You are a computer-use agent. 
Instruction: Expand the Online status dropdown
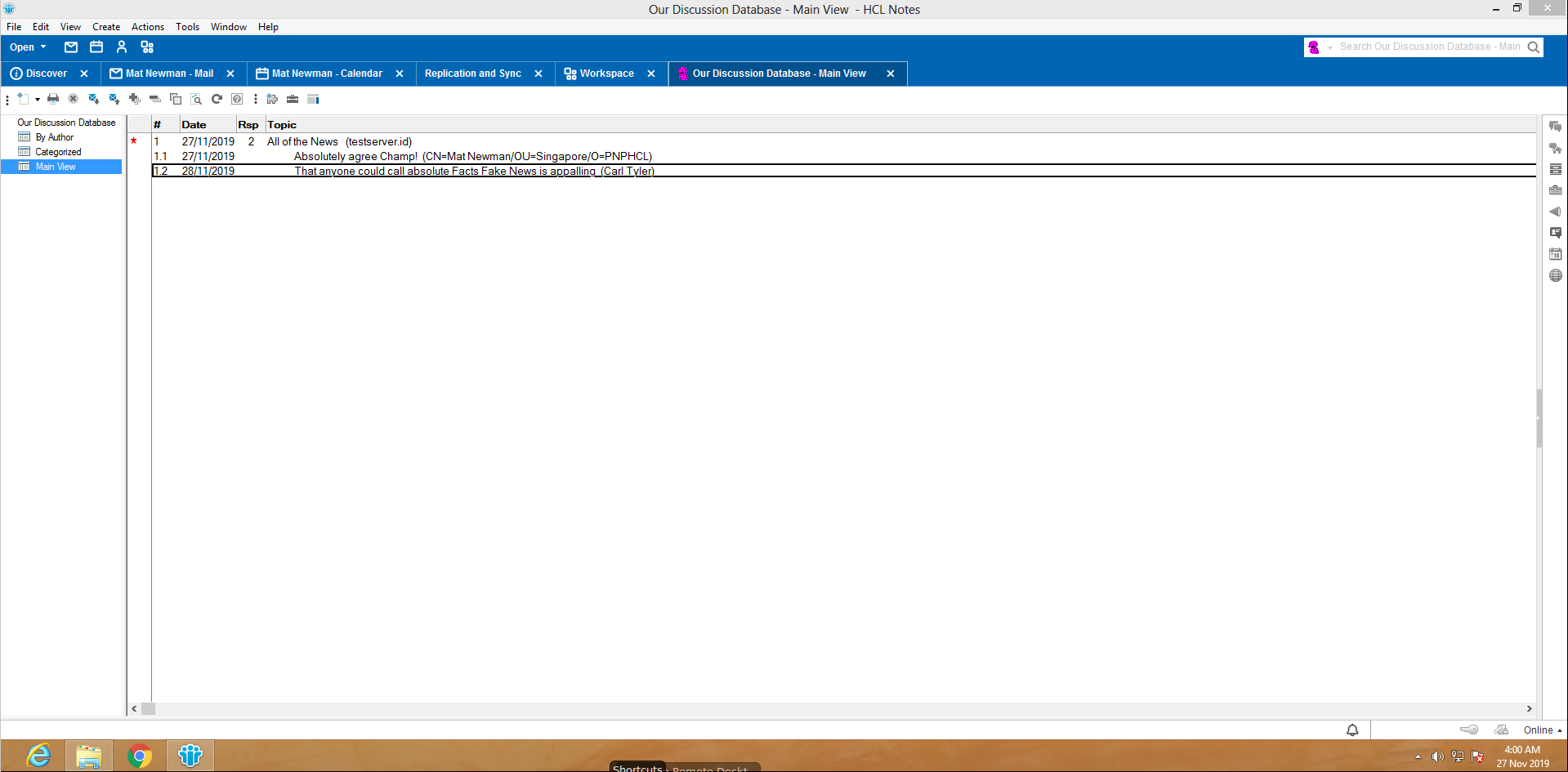click(1542, 730)
